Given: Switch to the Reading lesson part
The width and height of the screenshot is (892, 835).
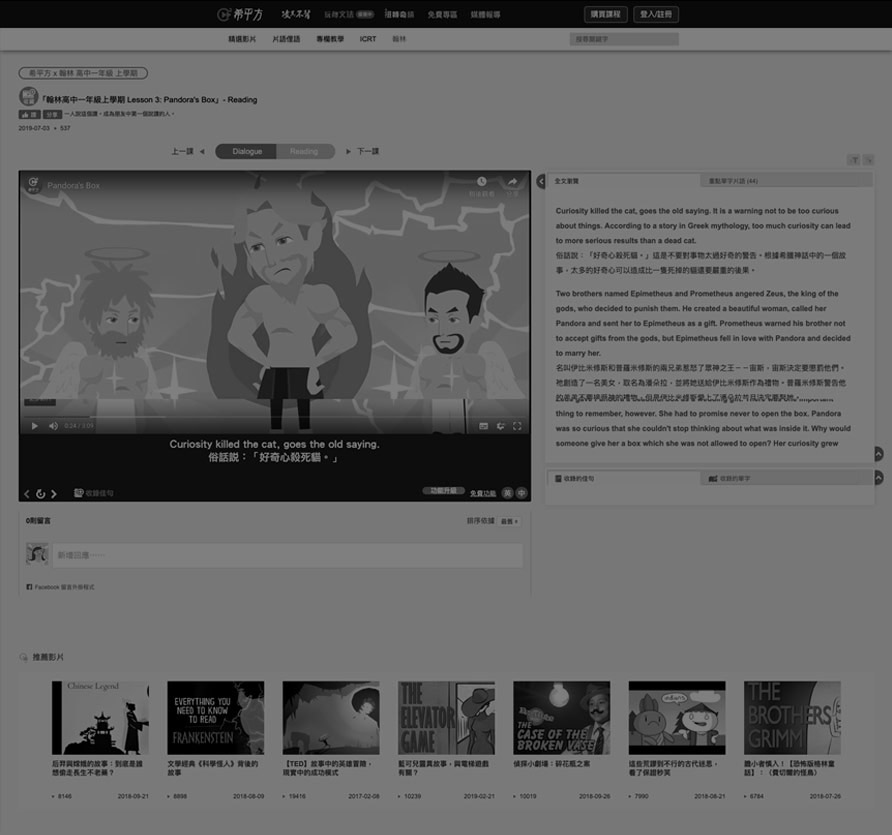Looking at the screenshot, I should tap(304, 151).
